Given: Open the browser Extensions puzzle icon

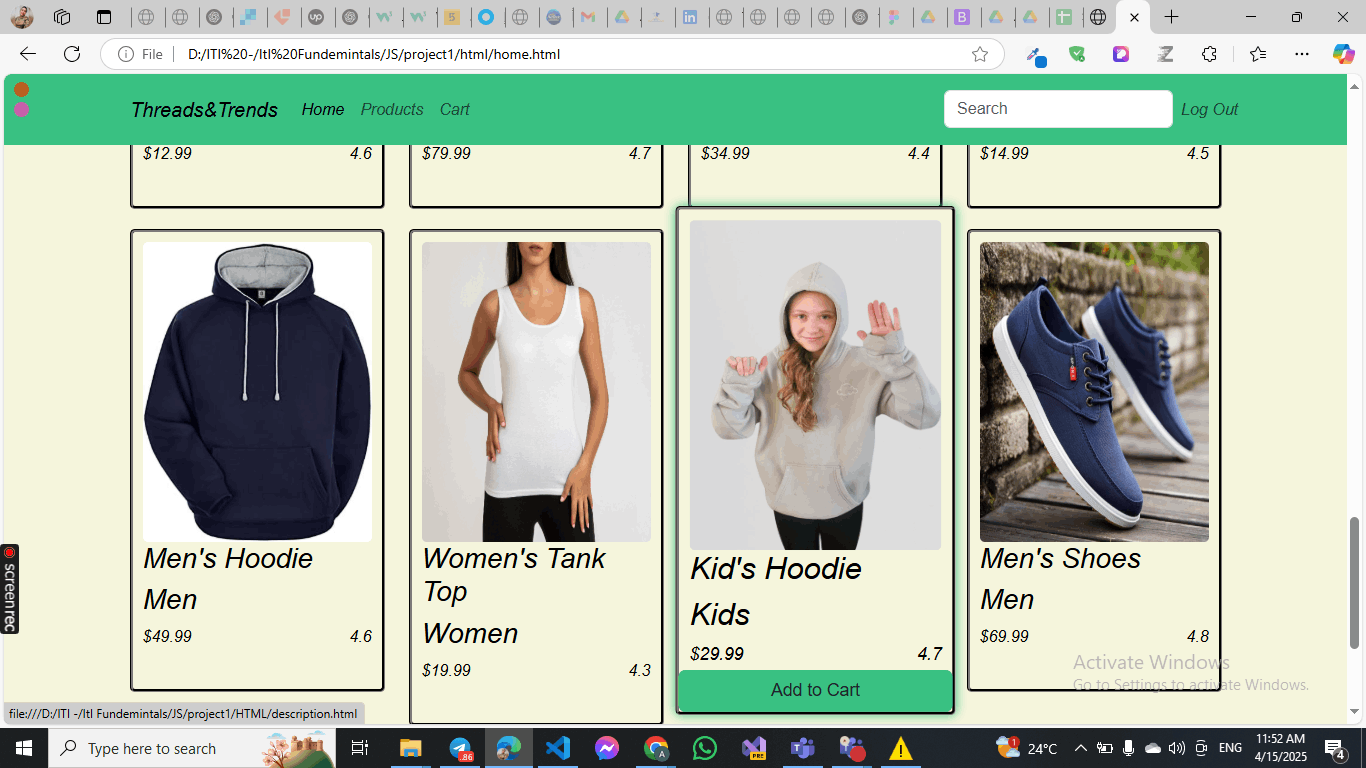Looking at the screenshot, I should 1209,54.
